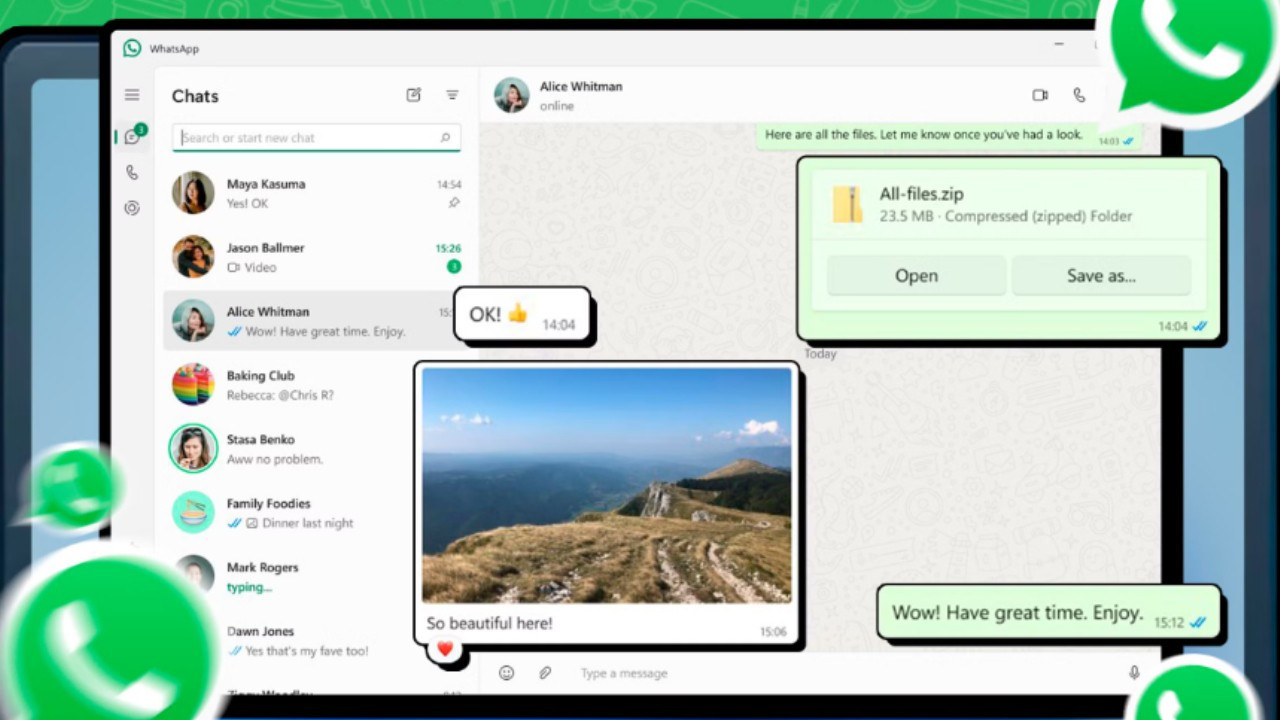Click the Type a message field
The width and height of the screenshot is (1280, 720).
700,672
